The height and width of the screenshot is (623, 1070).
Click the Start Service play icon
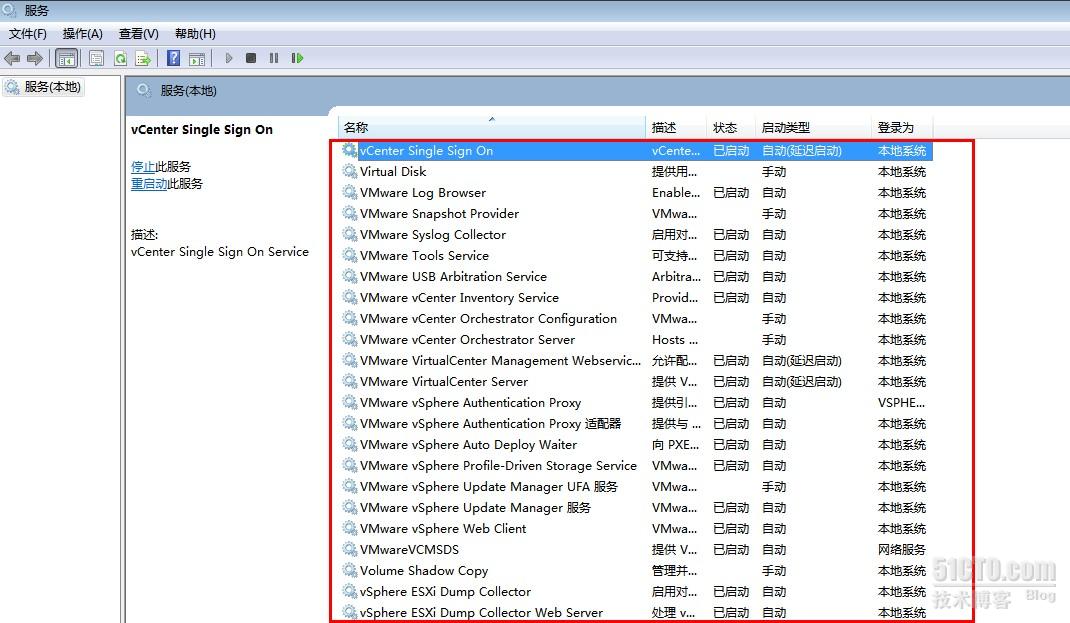229,58
